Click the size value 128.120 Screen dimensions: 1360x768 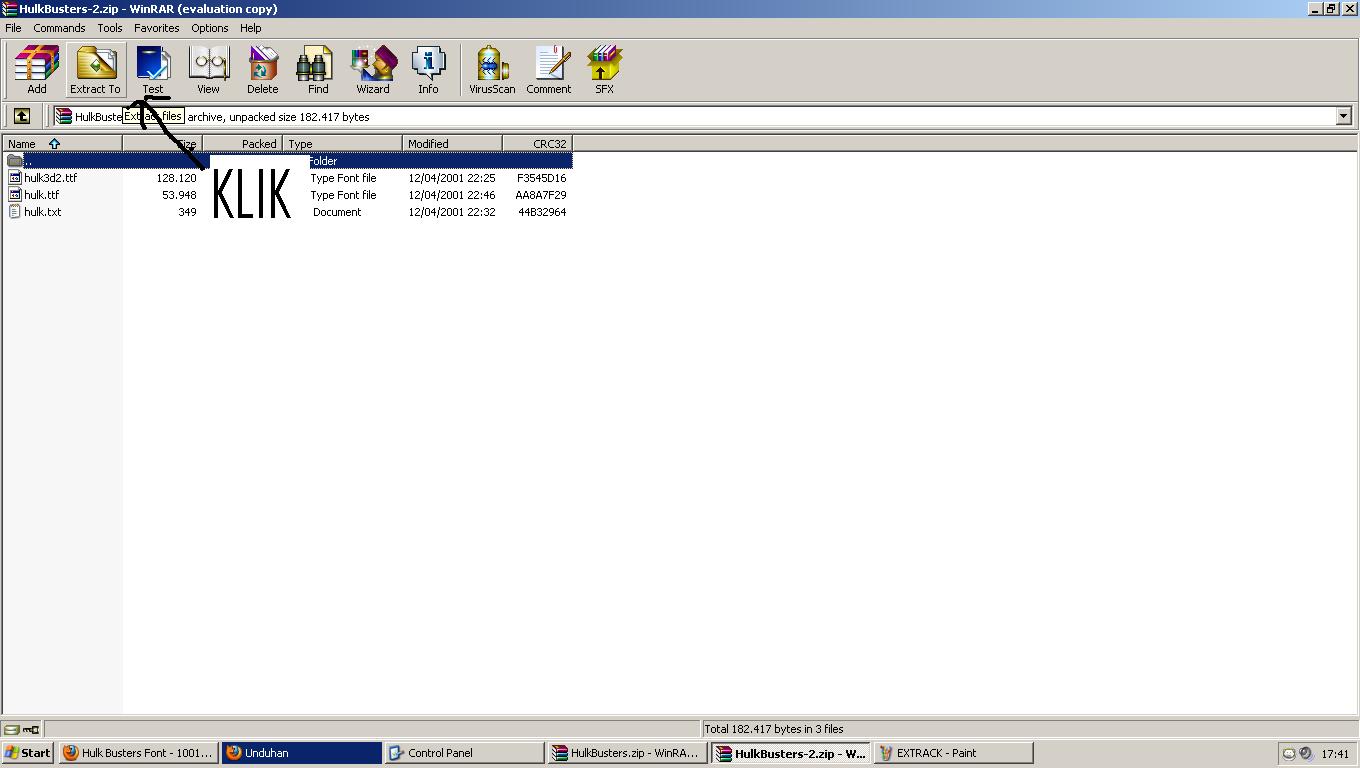tap(176, 178)
